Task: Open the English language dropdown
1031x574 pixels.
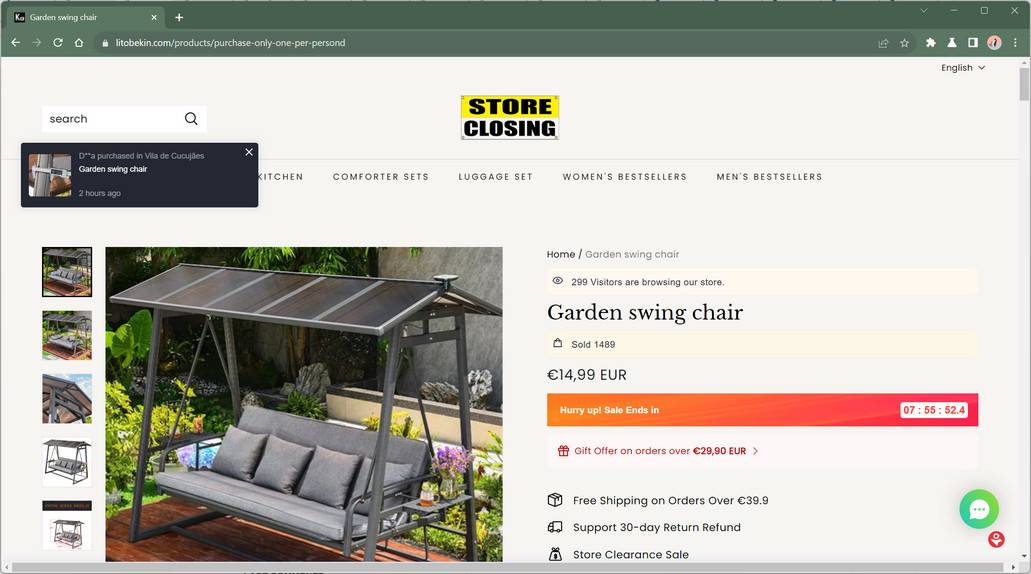Action: coord(963,68)
